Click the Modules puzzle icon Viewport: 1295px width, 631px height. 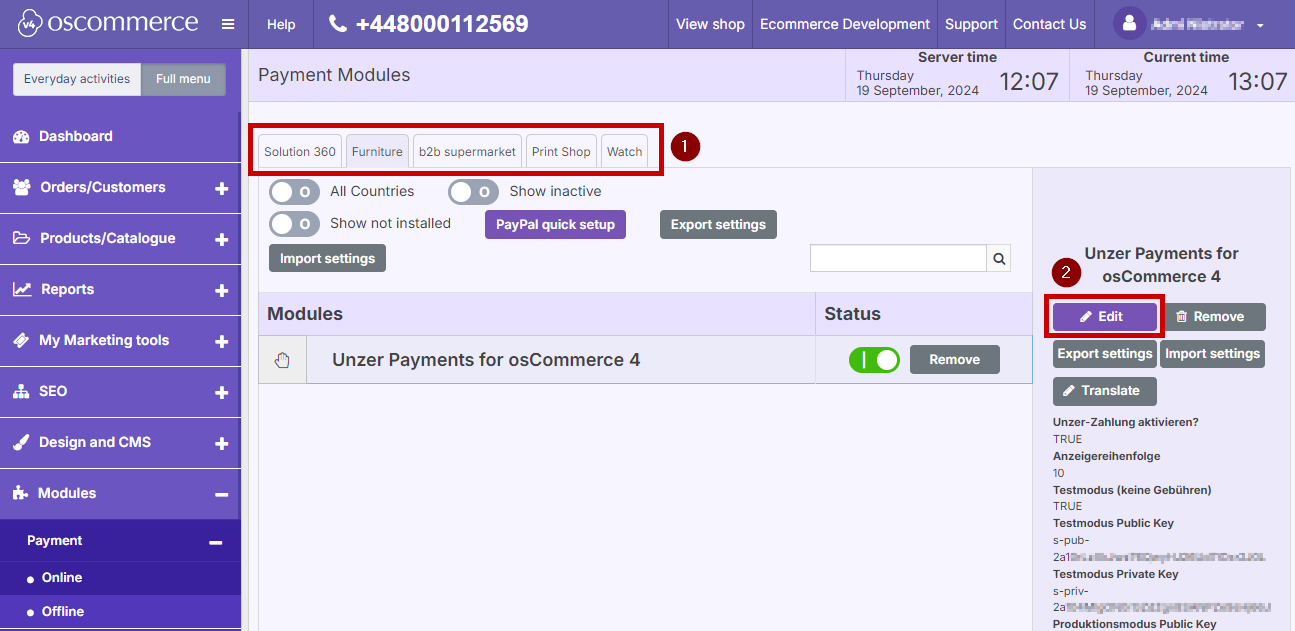click(20, 494)
